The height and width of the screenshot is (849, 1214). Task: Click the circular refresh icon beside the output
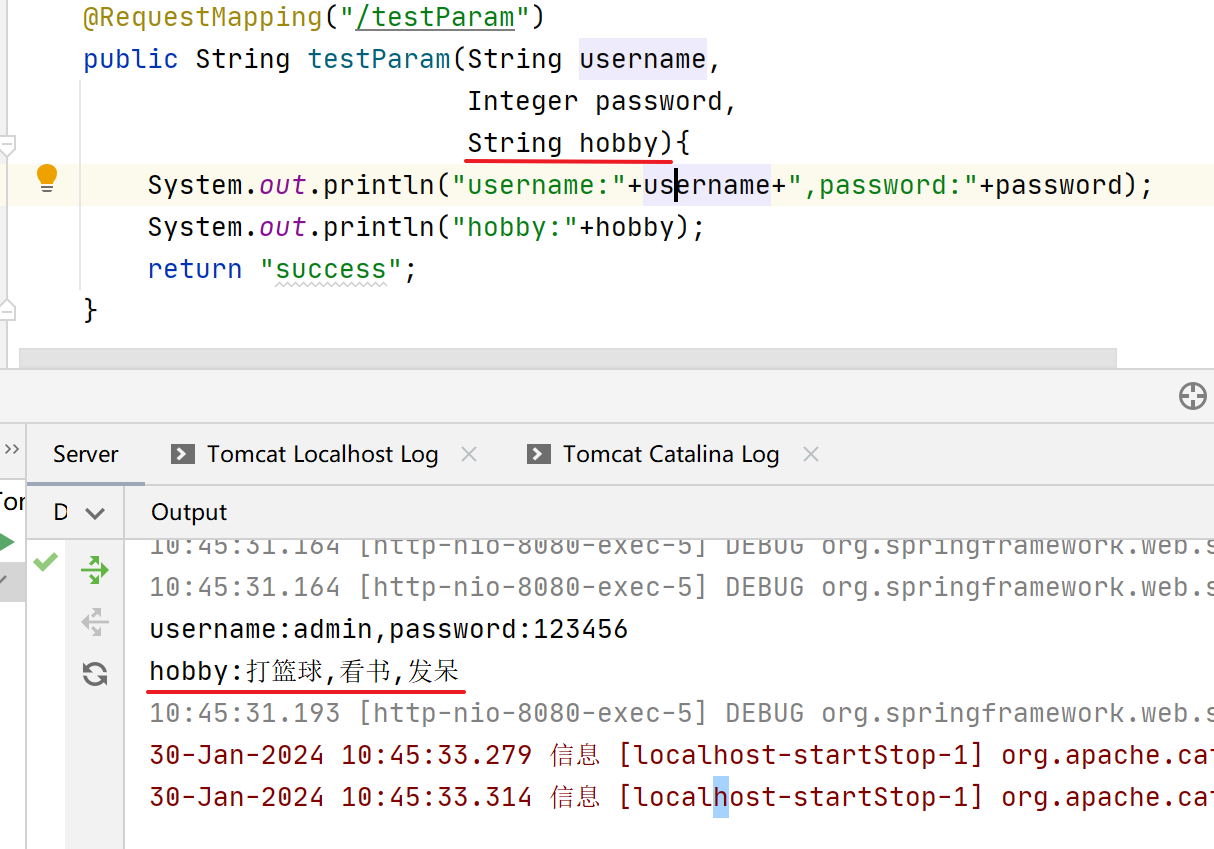tap(95, 674)
